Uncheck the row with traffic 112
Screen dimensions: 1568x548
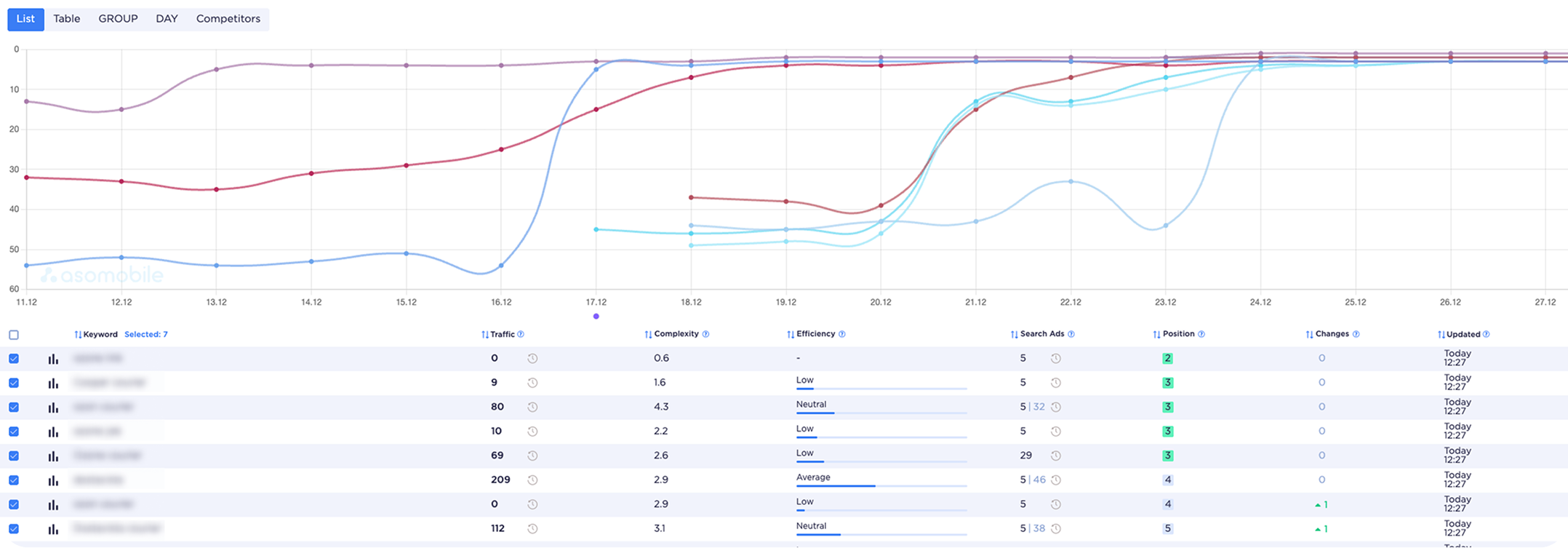pos(14,529)
